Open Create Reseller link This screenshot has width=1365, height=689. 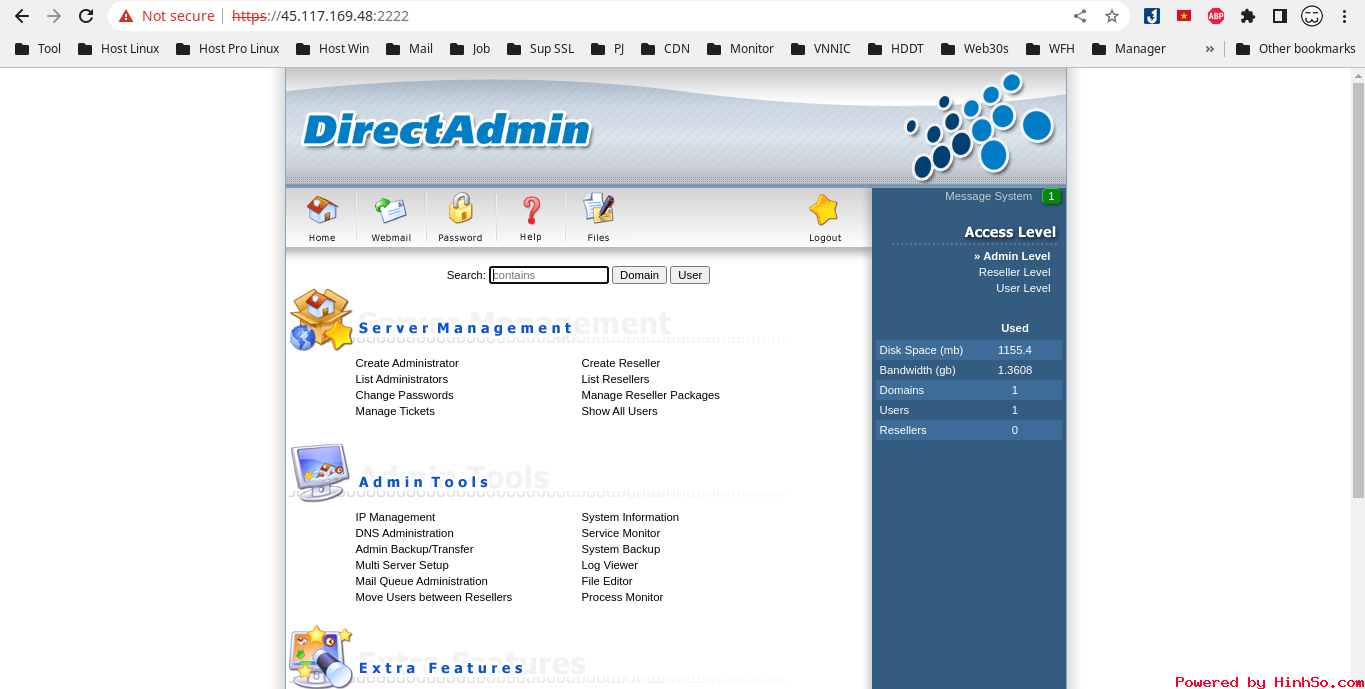pos(621,363)
